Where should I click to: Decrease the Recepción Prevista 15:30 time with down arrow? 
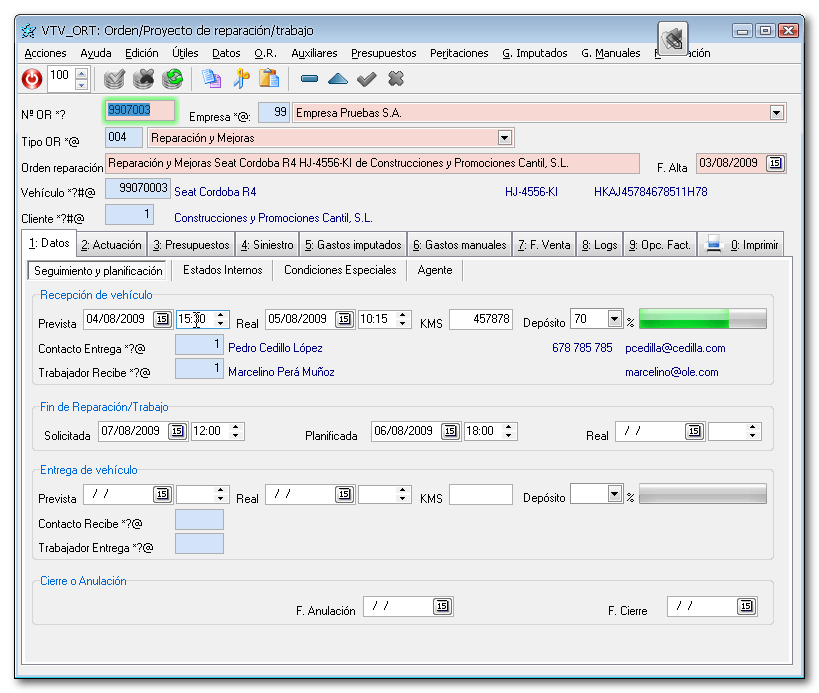221,324
